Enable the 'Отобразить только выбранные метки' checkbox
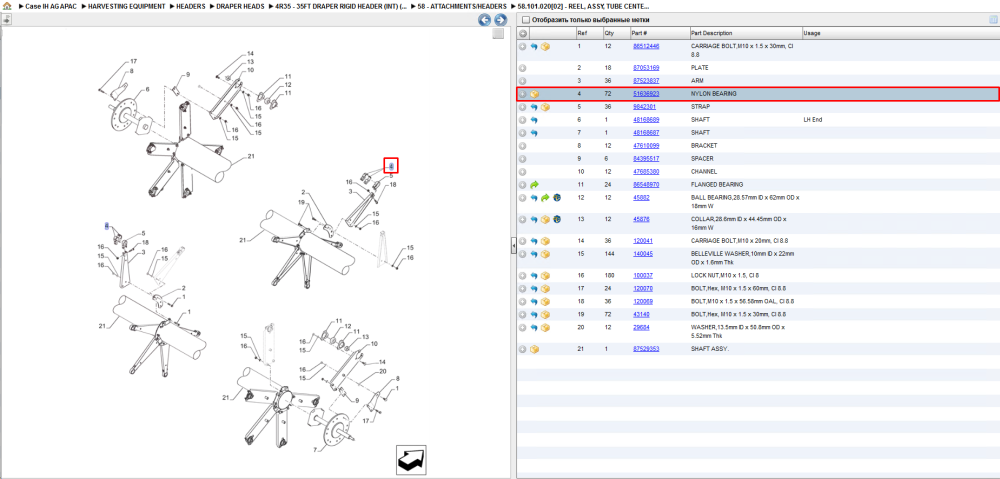The height and width of the screenshot is (479, 1000). pos(526,20)
